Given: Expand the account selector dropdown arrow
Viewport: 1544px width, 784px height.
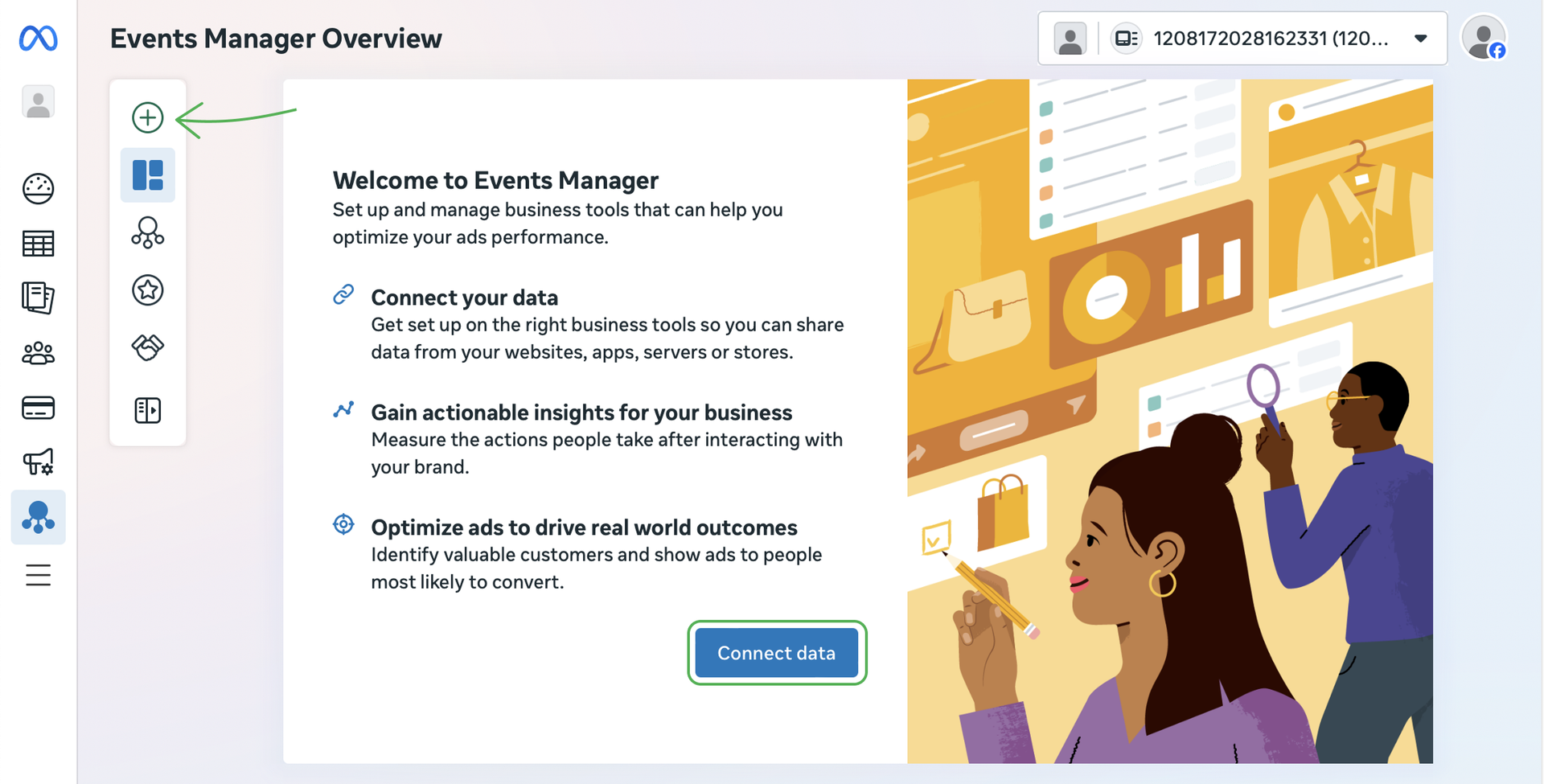Looking at the screenshot, I should (1420, 39).
